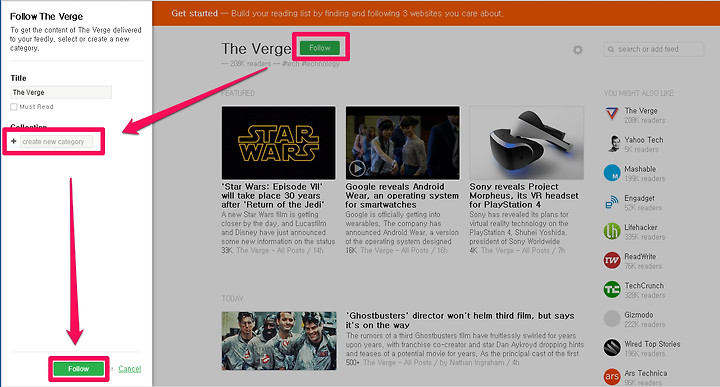Click 'The Verge - All Posts / 16h' source line

point(404,250)
